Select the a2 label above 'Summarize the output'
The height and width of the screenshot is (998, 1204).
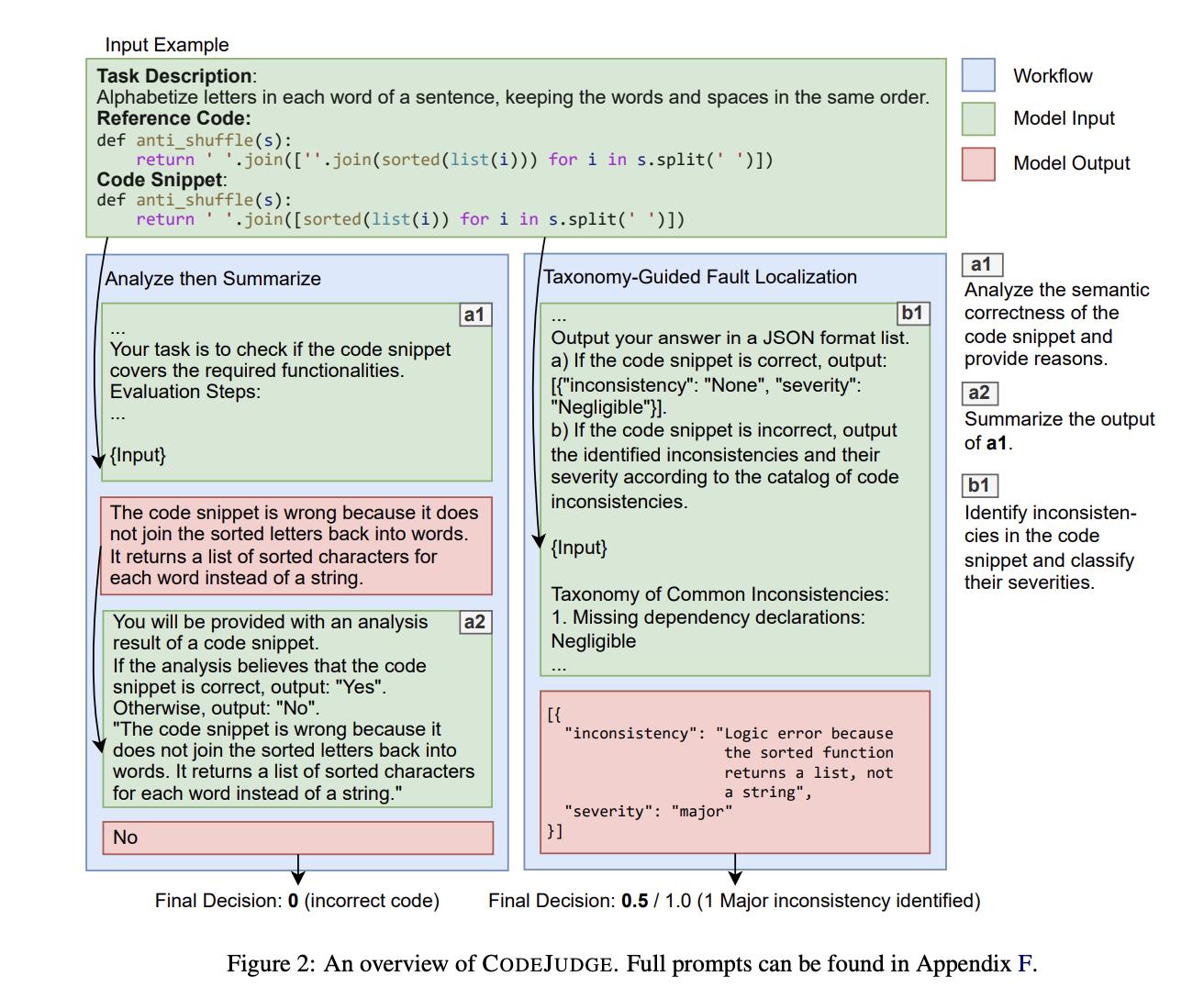(x=980, y=394)
